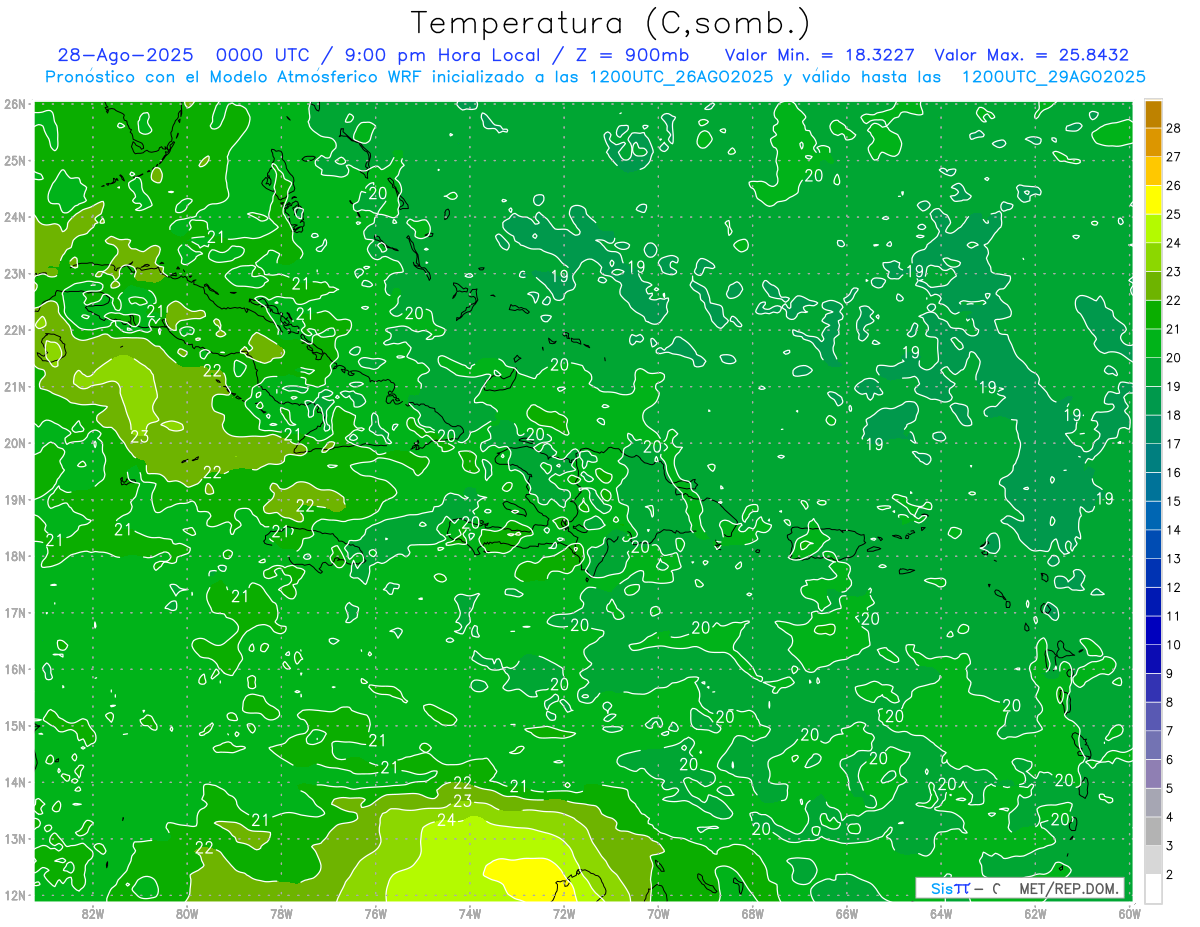Click latitude axis label '22N'
This screenshot has width=1200, height=927.
tap(14, 330)
